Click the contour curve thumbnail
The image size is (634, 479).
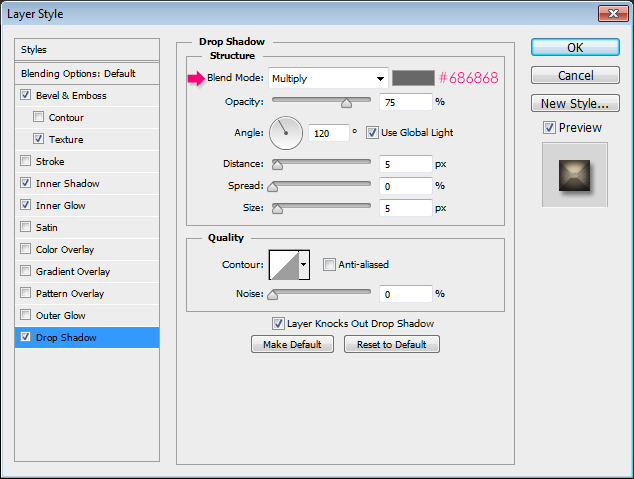[x=284, y=265]
